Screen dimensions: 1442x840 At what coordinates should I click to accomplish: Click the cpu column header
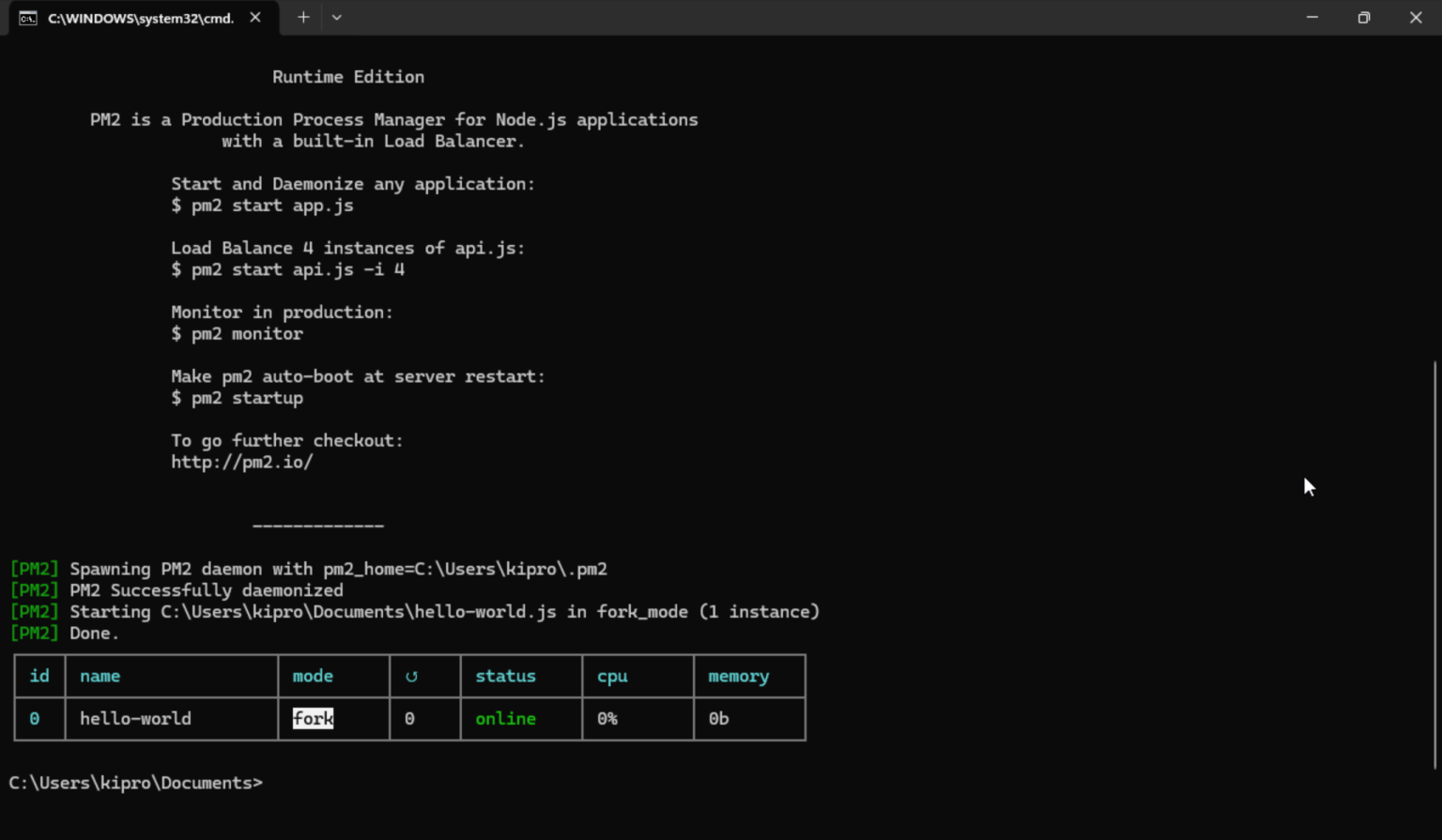[x=611, y=676]
